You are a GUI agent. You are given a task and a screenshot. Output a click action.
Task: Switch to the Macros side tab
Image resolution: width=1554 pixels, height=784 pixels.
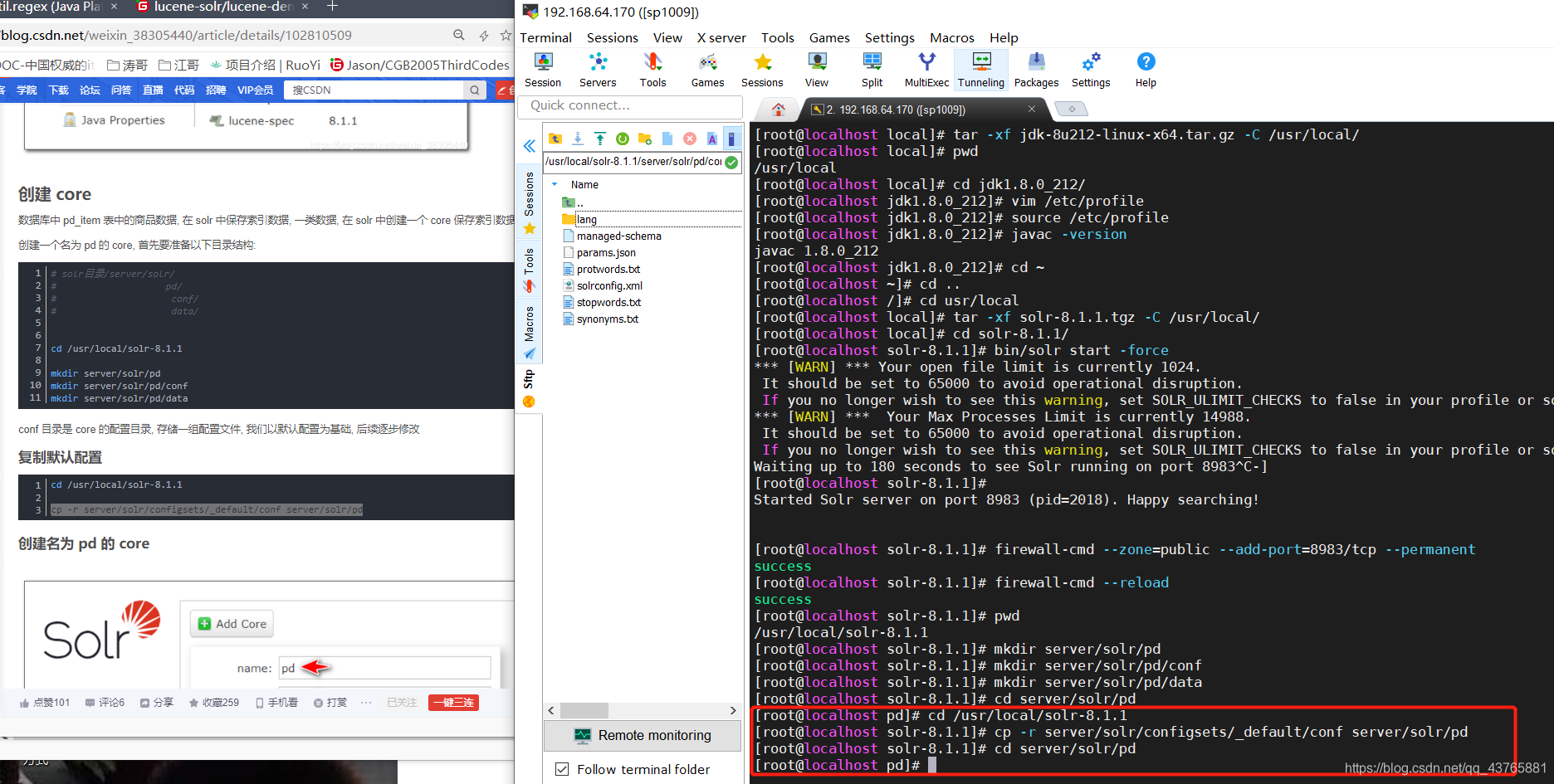coord(529,333)
